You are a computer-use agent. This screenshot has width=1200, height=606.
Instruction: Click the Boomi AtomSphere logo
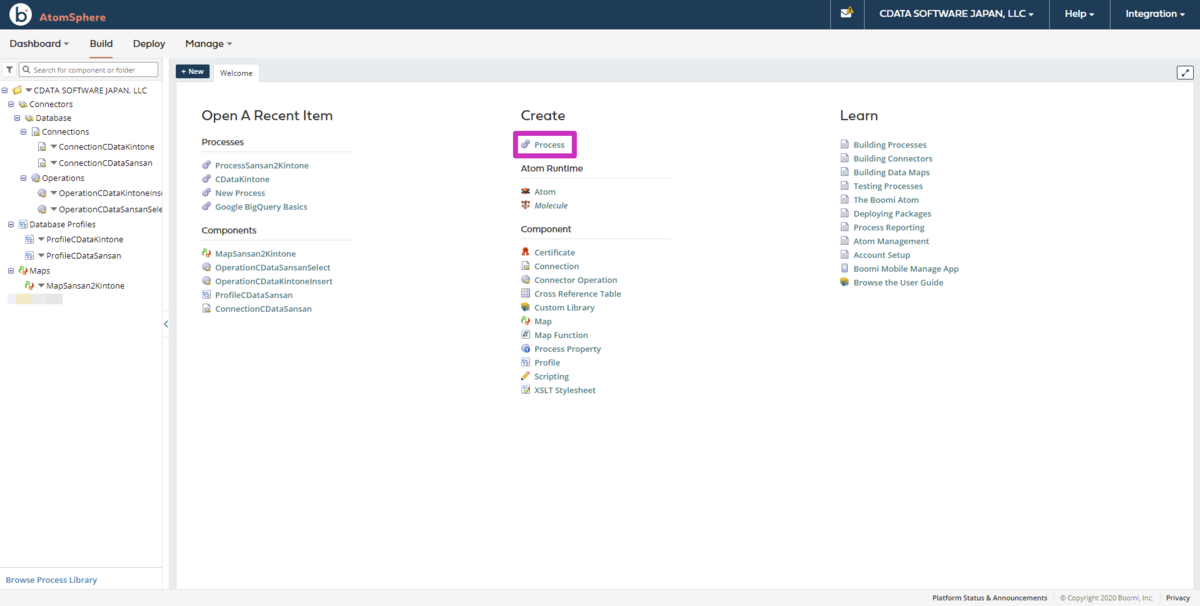(57, 15)
